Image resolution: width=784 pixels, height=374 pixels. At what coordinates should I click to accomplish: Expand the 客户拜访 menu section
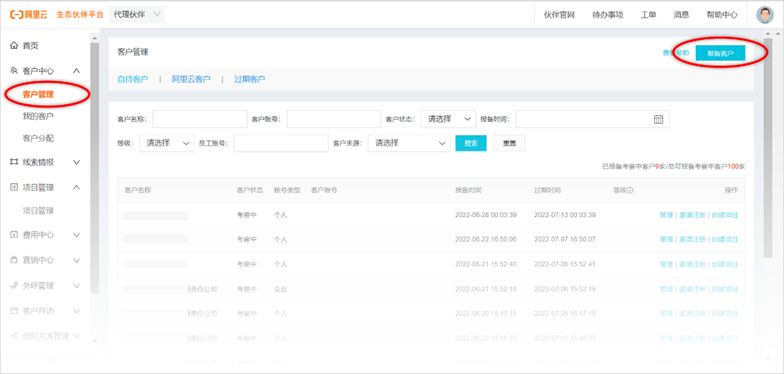(x=76, y=310)
